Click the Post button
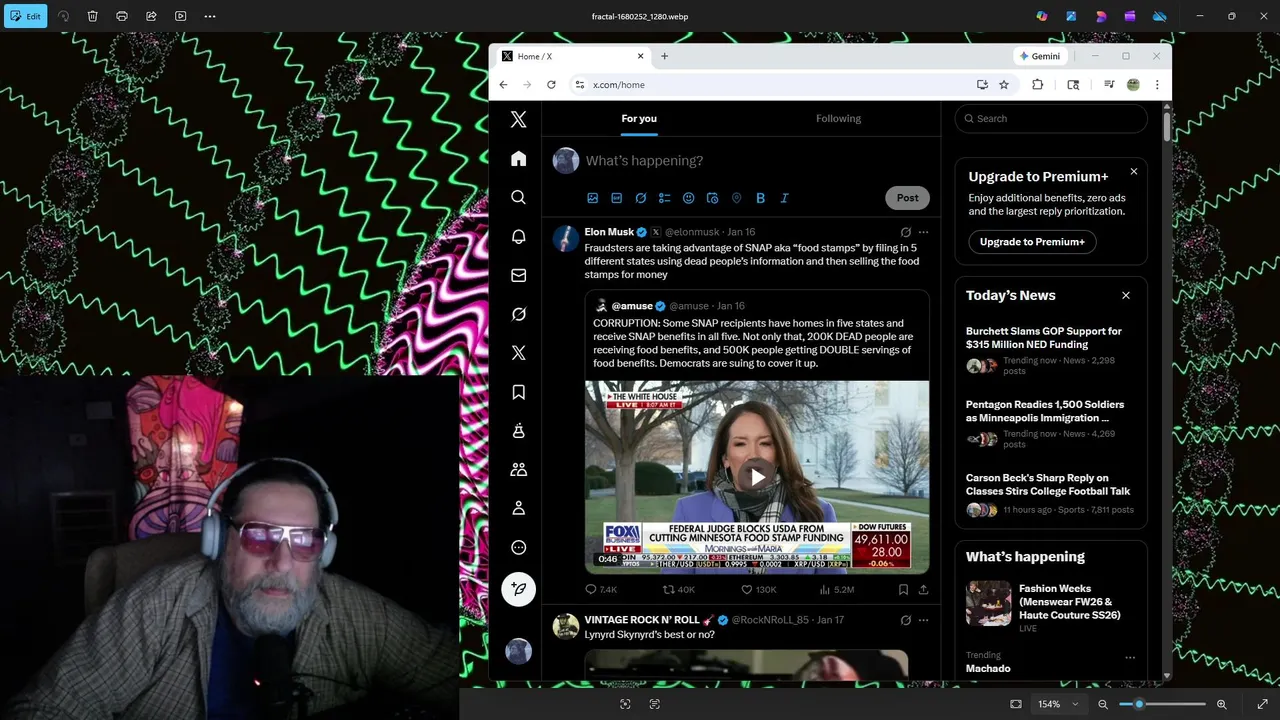 point(907,198)
